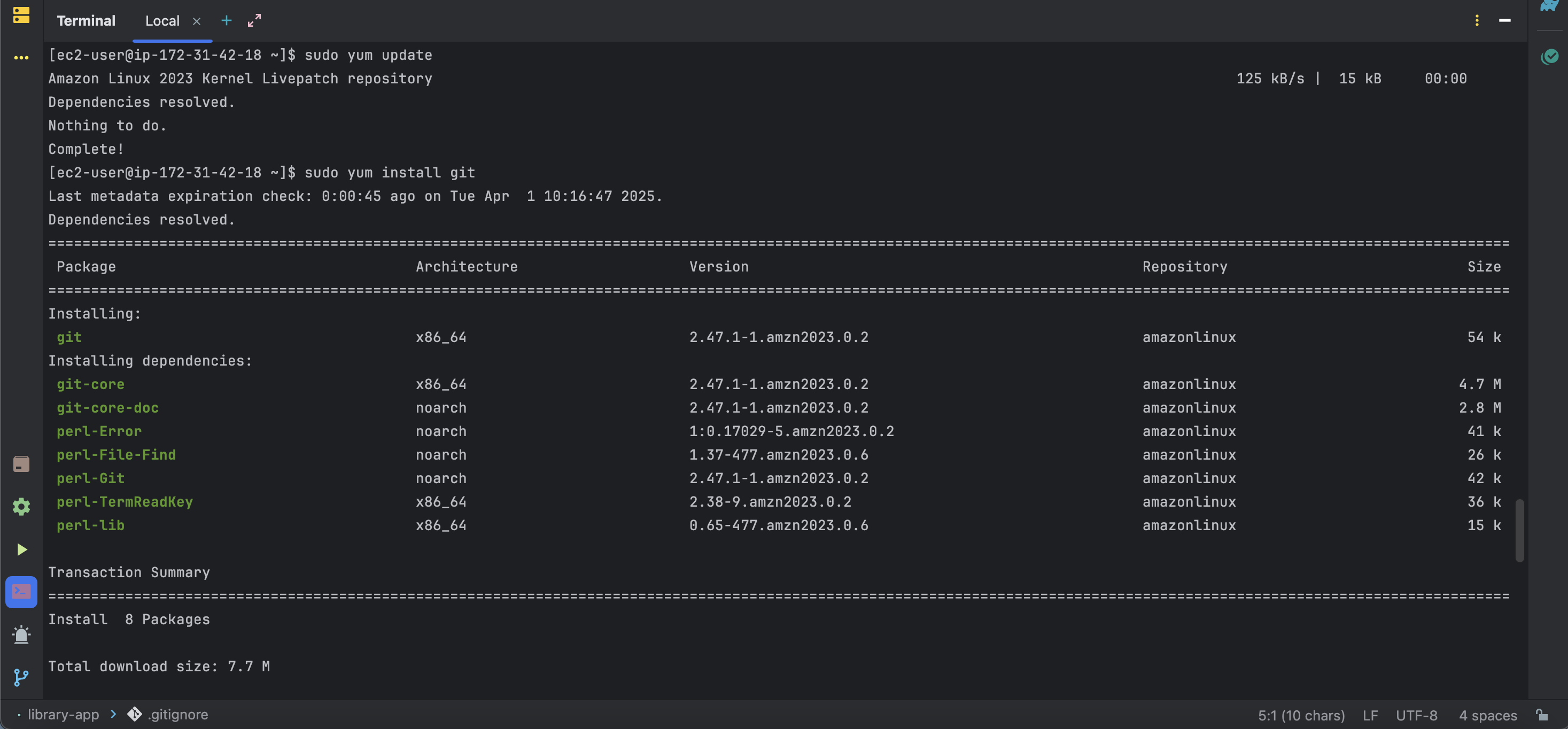The image size is (1568, 729).
Task: Click 'sudo yum update' command text
Action: click(368, 55)
